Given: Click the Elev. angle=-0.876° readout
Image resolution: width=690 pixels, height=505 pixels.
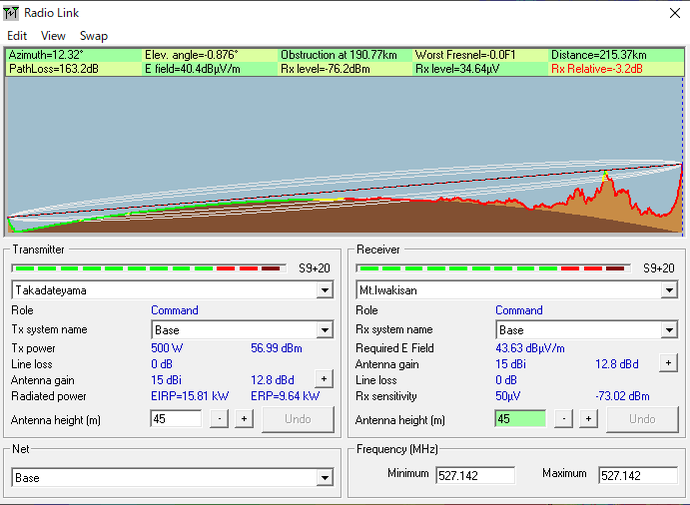Looking at the screenshot, I should click(191, 55).
